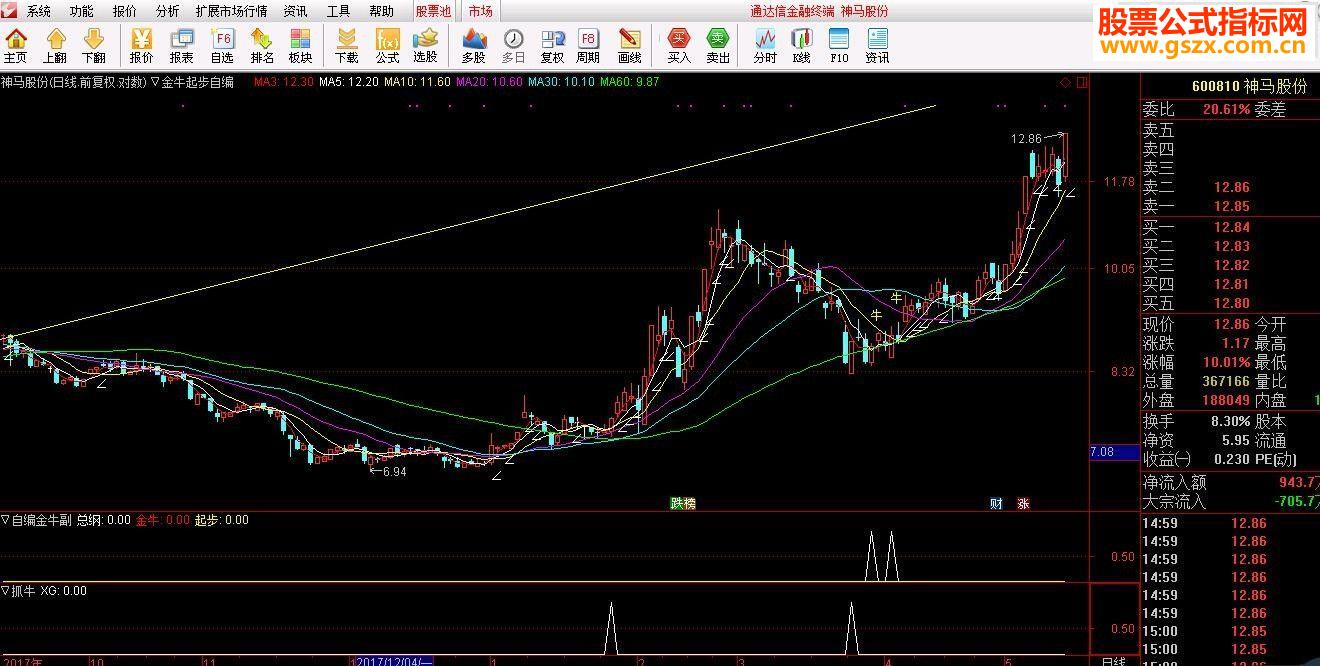Open the 周期 period F8 icon
The width and height of the screenshot is (1320, 666).
[x=588, y=46]
